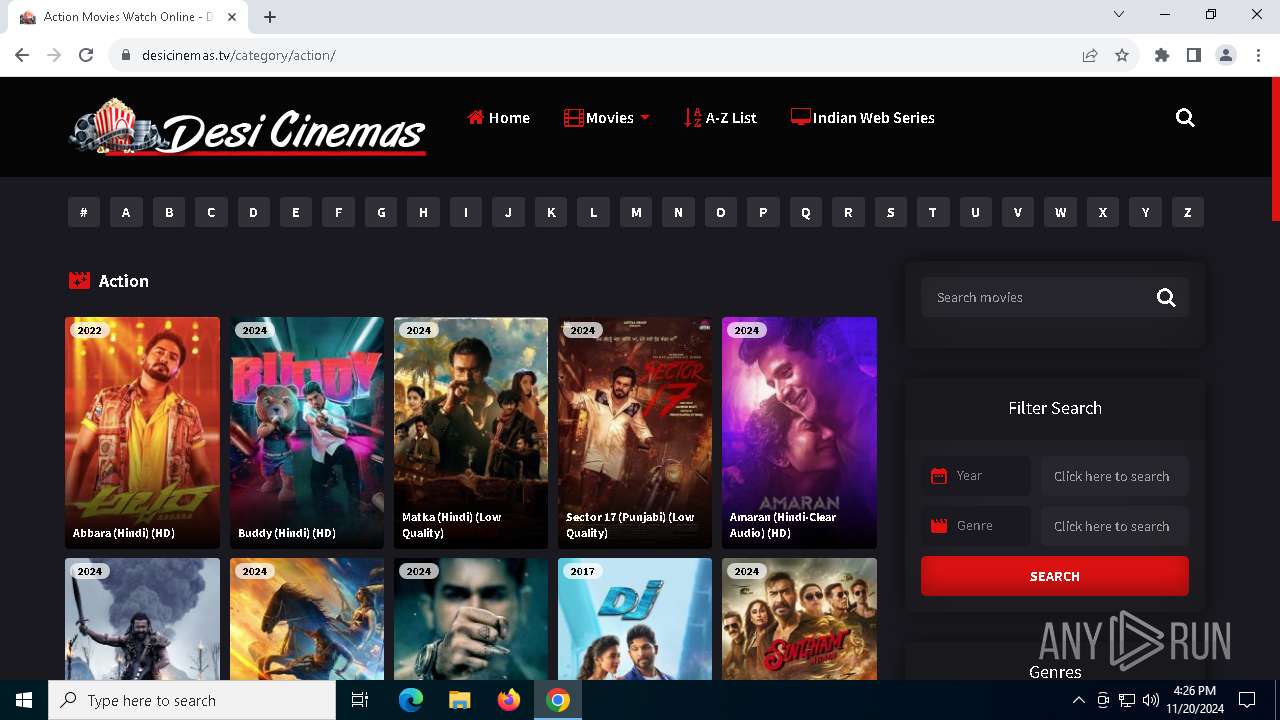Click the search icon in Search movies box

[x=1166, y=297]
